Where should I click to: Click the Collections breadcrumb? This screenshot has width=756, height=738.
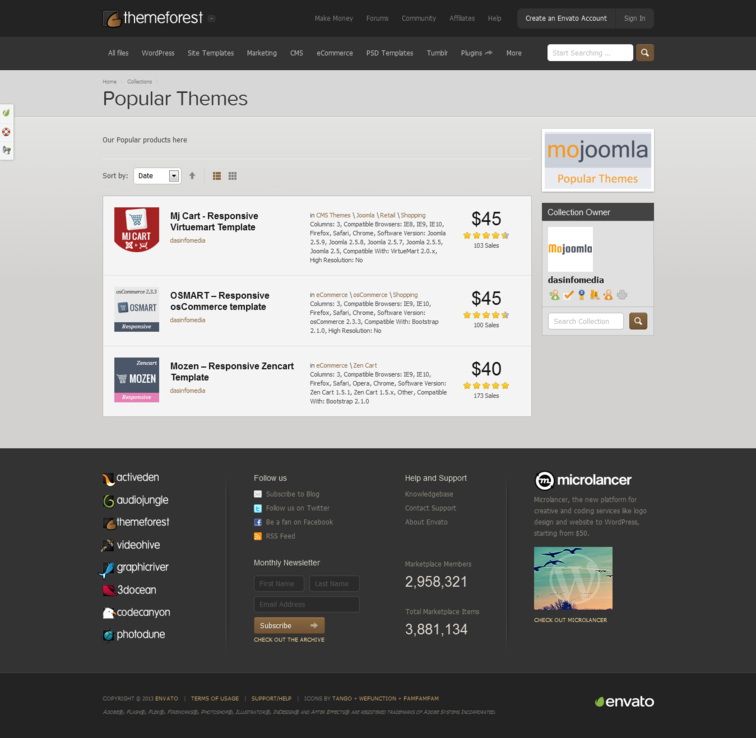[x=139, y=82]
